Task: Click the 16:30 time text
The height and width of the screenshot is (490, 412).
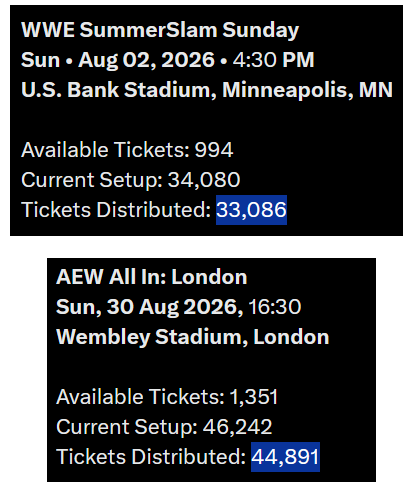Action: [x=275, y=307]
